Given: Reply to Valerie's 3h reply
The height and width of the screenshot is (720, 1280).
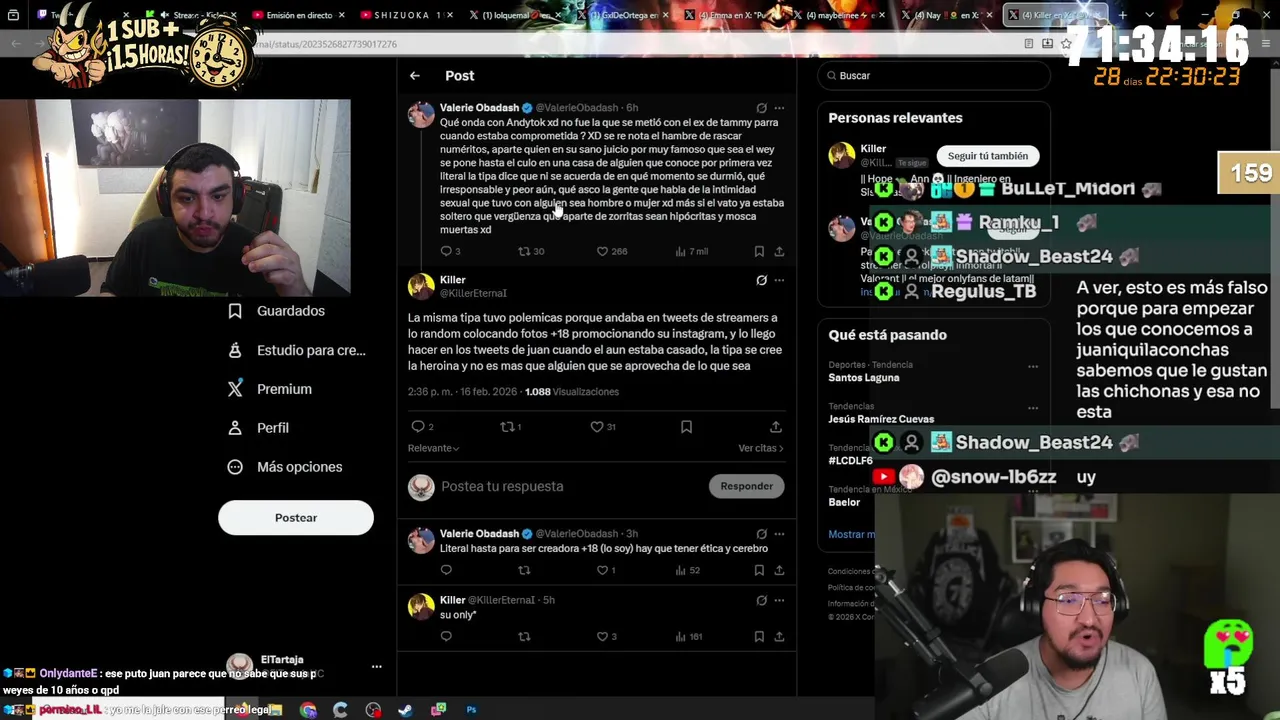Looking at the screenshot, I should tap(446, 570).
